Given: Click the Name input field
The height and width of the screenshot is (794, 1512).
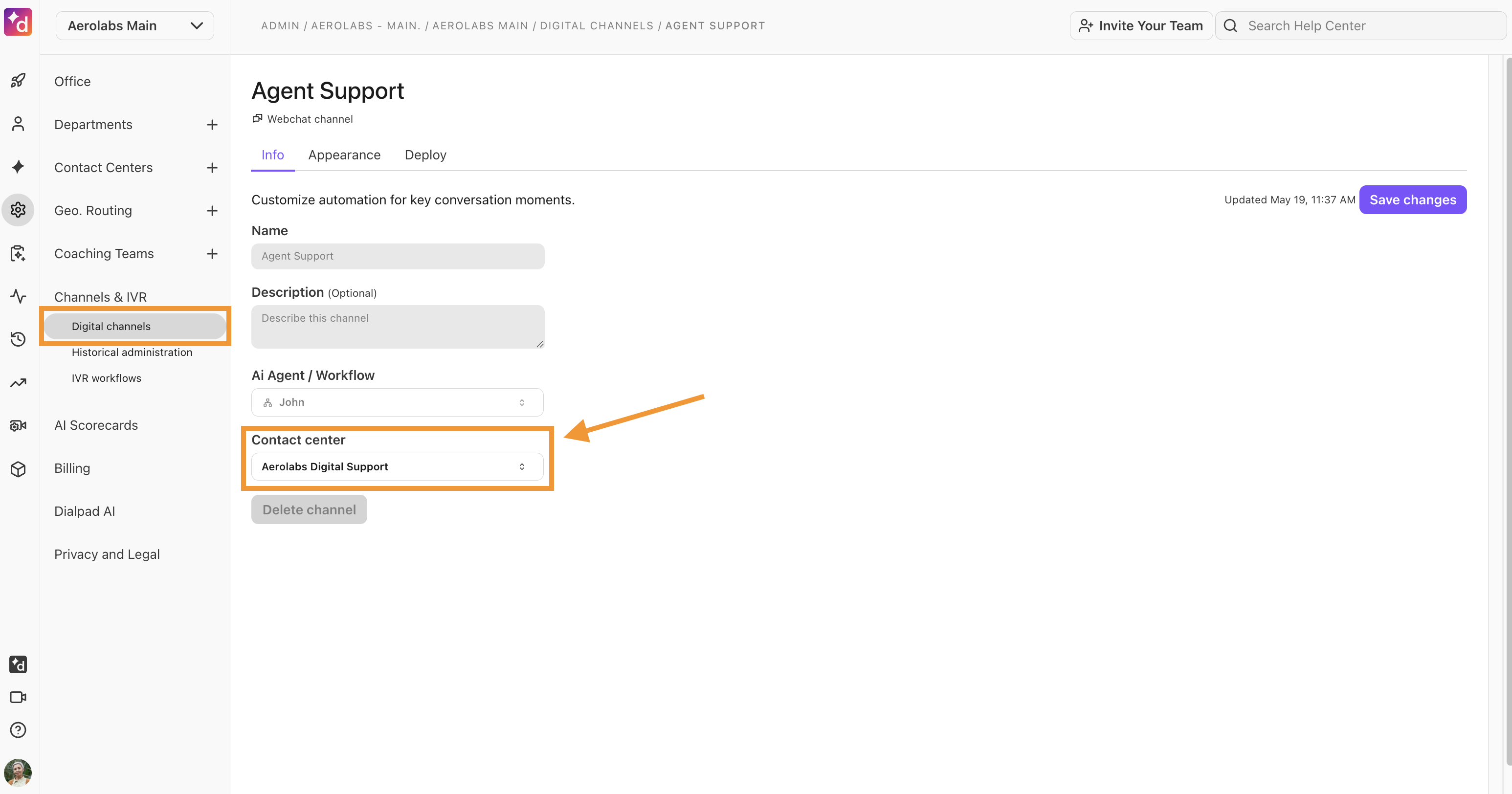Looking at the screenshot, I should coord(398,257).
